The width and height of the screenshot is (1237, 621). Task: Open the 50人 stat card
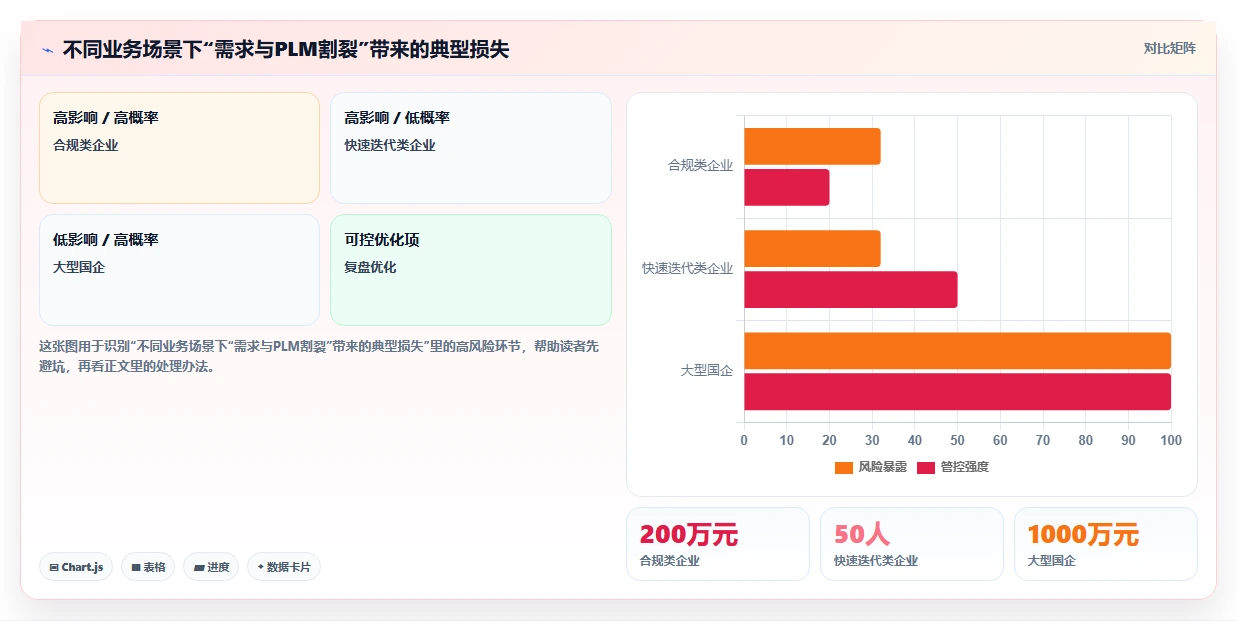point(912,544)
